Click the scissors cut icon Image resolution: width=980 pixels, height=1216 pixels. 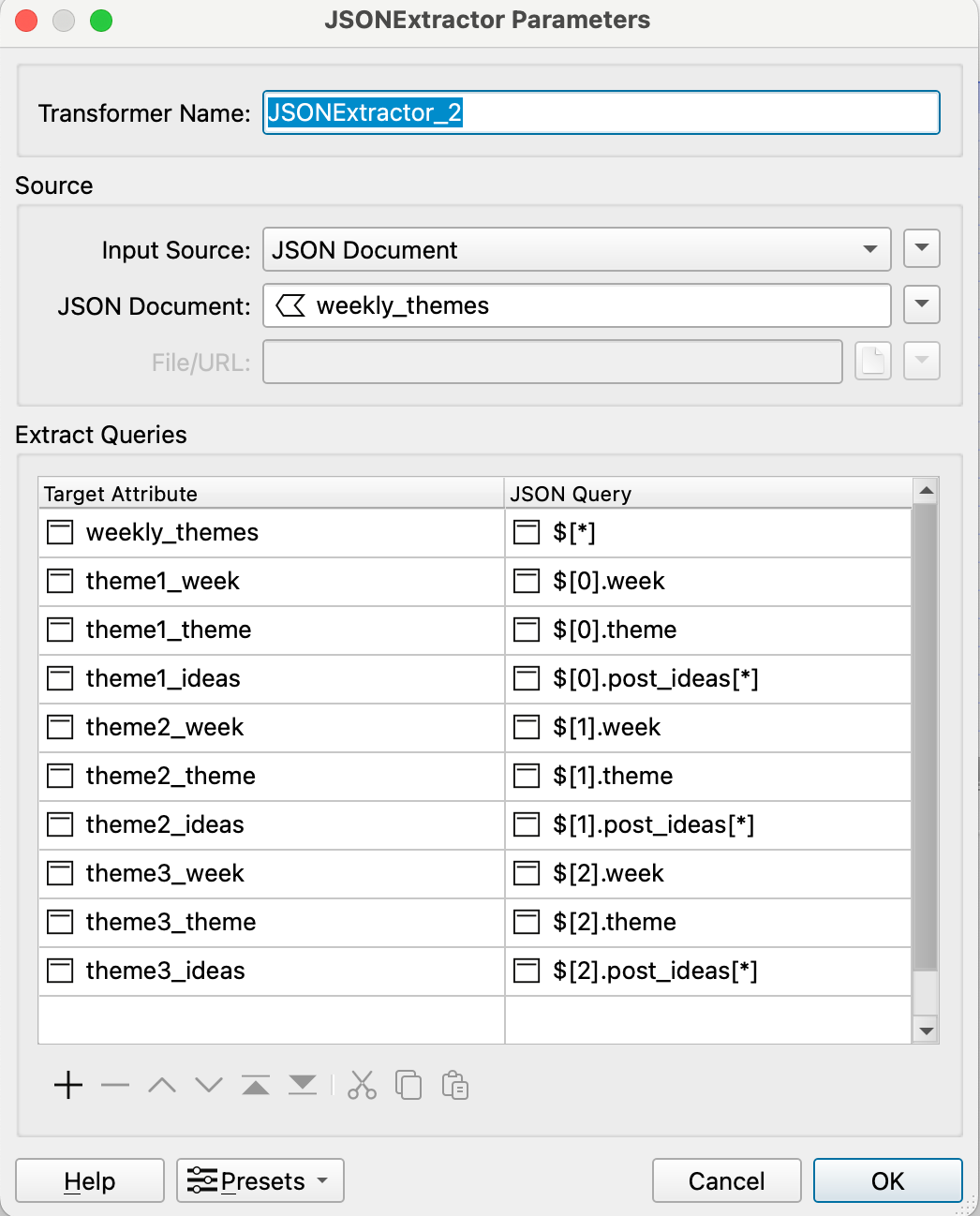pyautogui.click(x=362, y=1086)
